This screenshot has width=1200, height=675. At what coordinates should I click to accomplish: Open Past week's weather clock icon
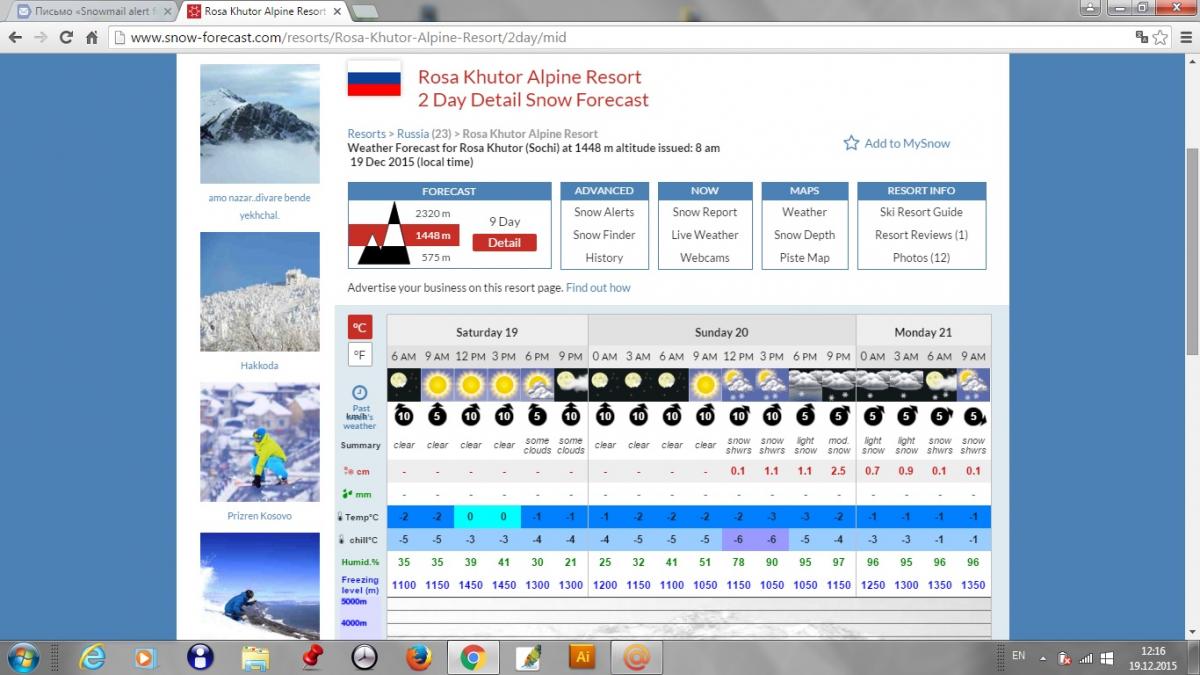tap(360, 393)
